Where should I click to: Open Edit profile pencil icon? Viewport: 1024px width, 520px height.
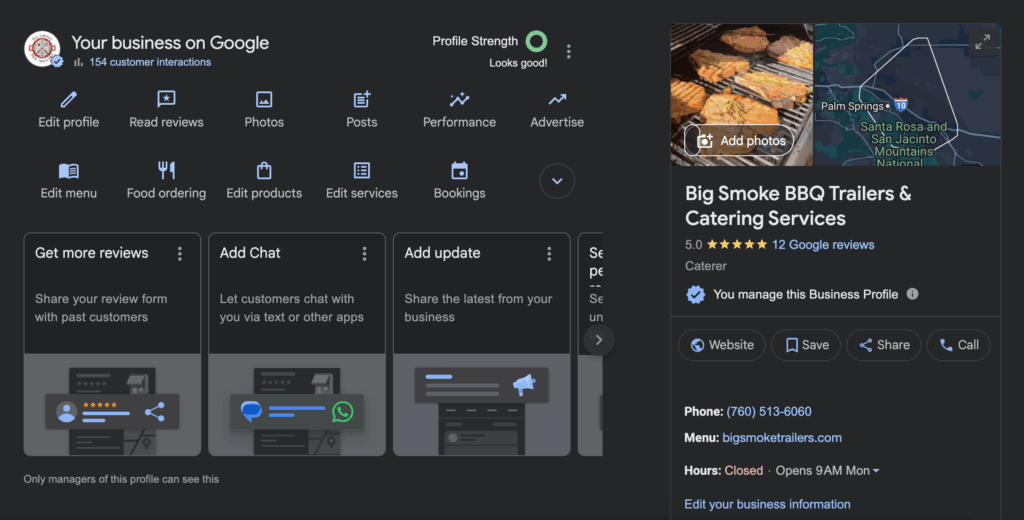[x=68, y=100]
